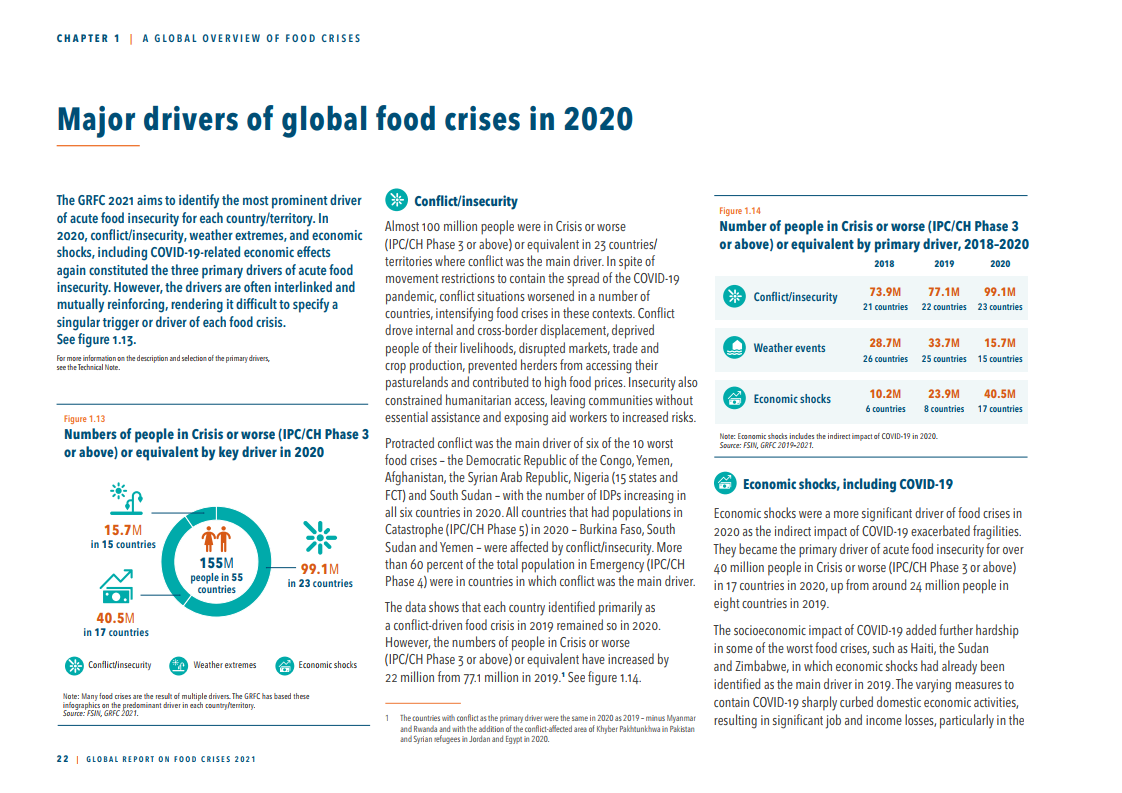Click the Chapter 1 header label

tap(88, 39)
